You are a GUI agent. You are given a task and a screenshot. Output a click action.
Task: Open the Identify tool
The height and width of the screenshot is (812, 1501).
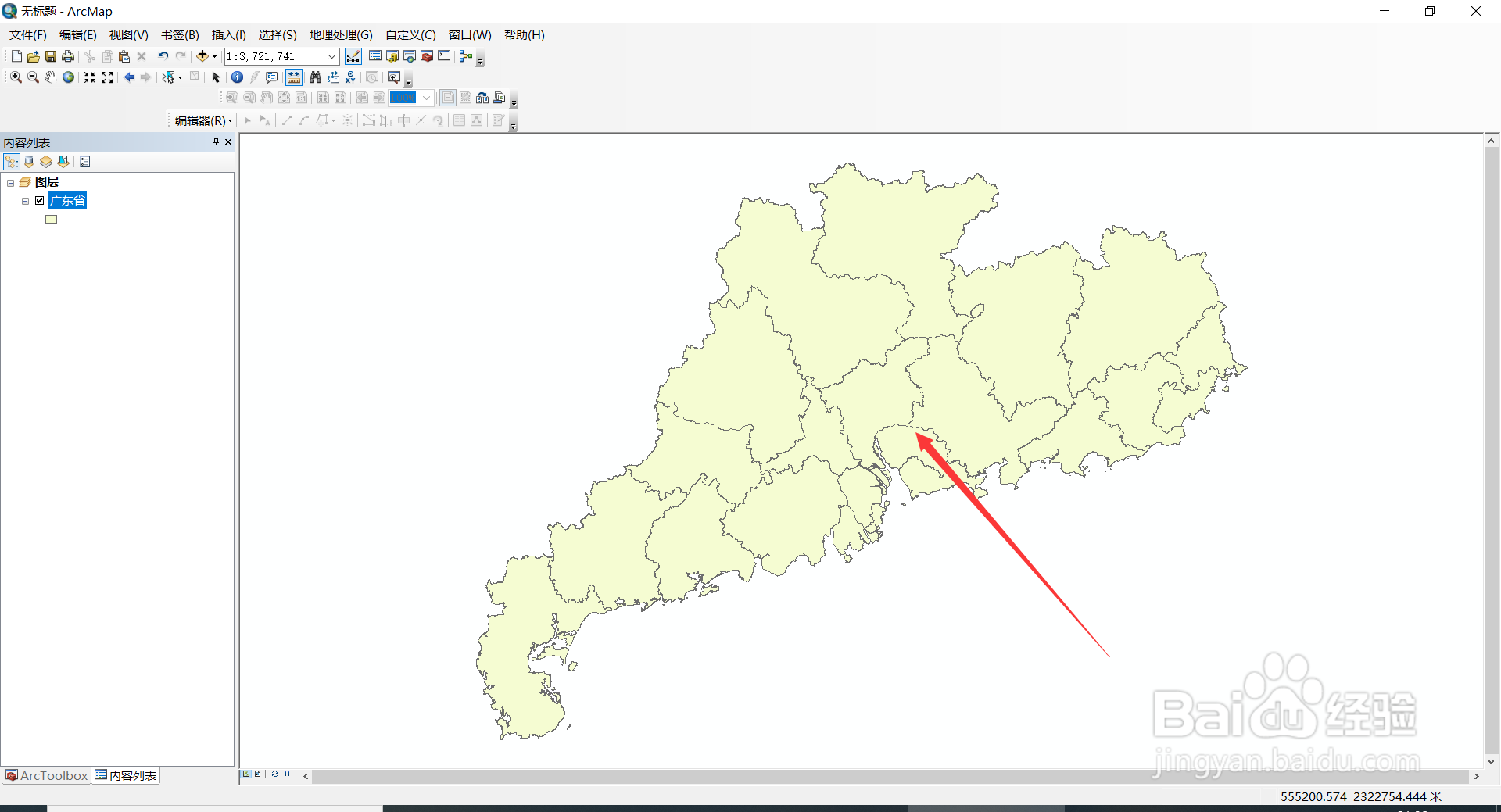(237, 77)
